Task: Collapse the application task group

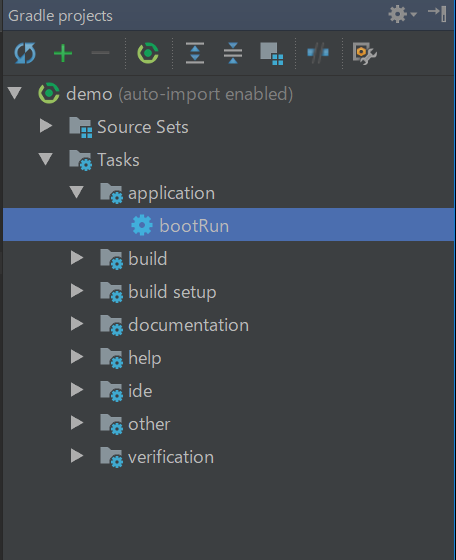Action: point(77,192)
